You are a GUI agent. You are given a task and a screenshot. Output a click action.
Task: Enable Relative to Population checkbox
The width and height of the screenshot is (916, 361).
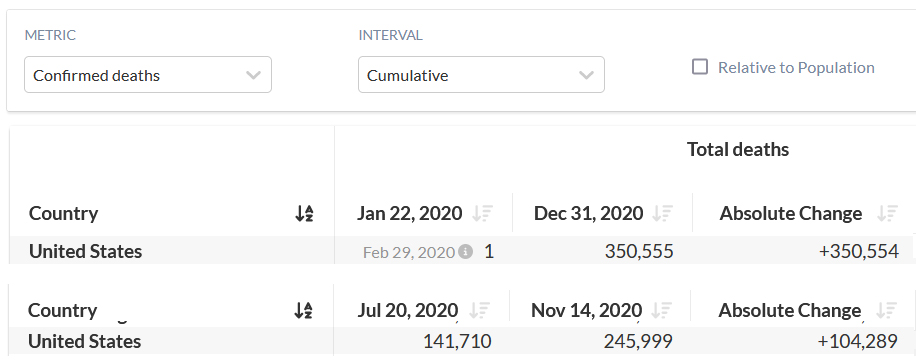[x=700, y=67]
